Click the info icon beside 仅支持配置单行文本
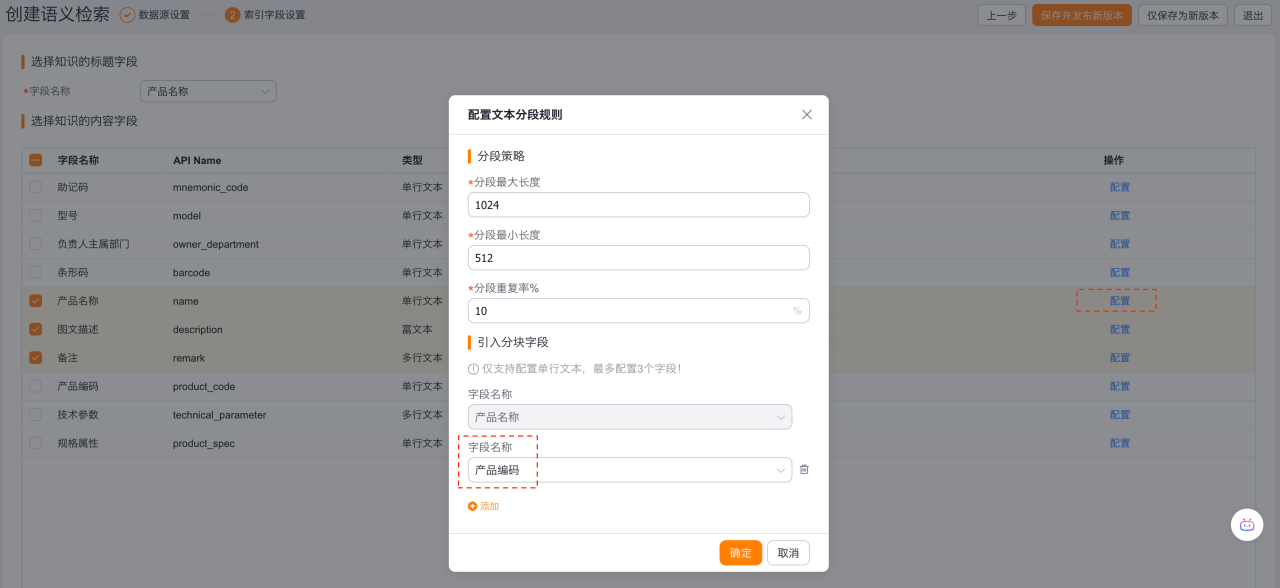The width and height of the screenshot is (1280, 588). coord(473,369)
